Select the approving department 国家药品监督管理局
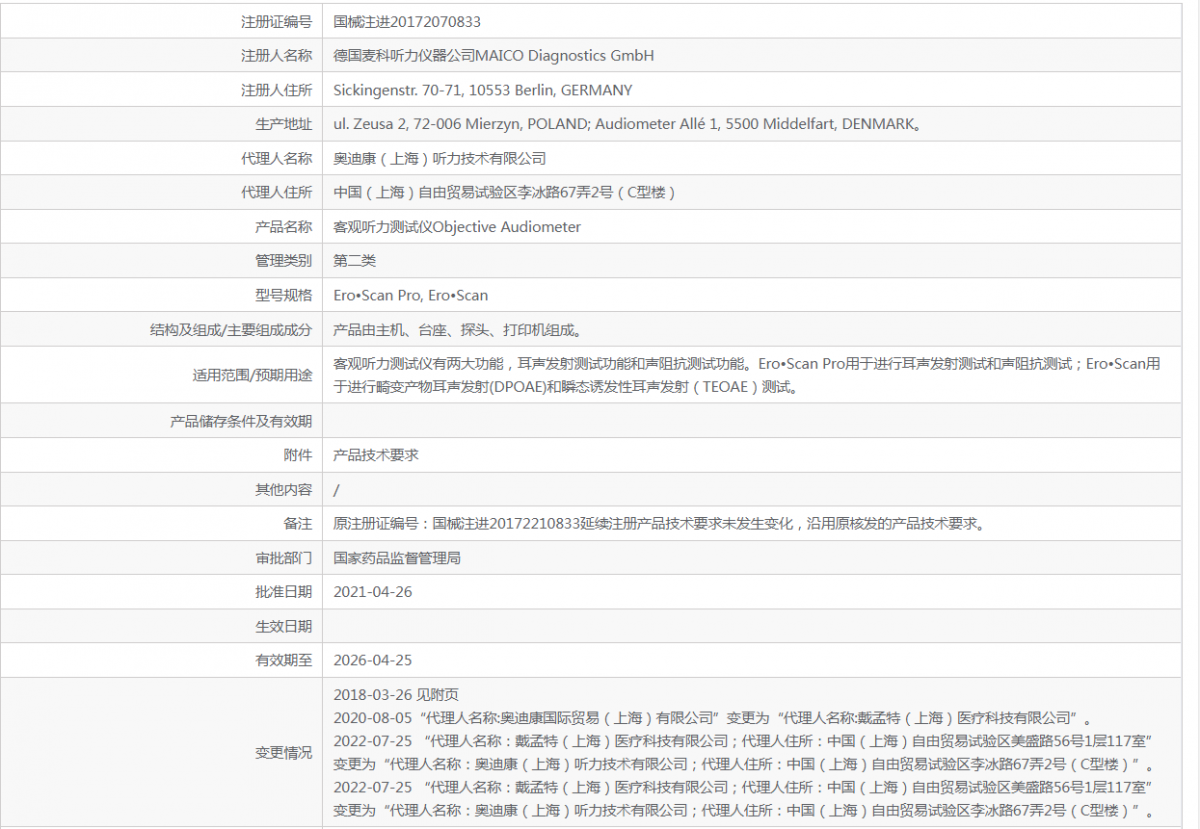The image size is (1200, 829). click(397, 558)
